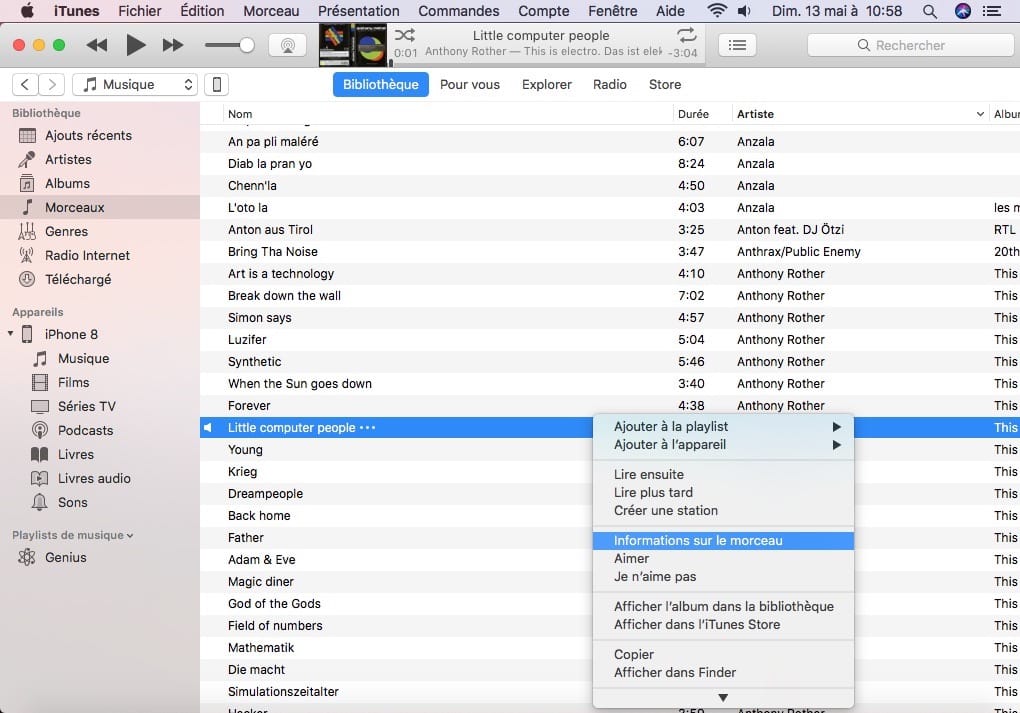Click the back navigation arrow button

[26, 85]
